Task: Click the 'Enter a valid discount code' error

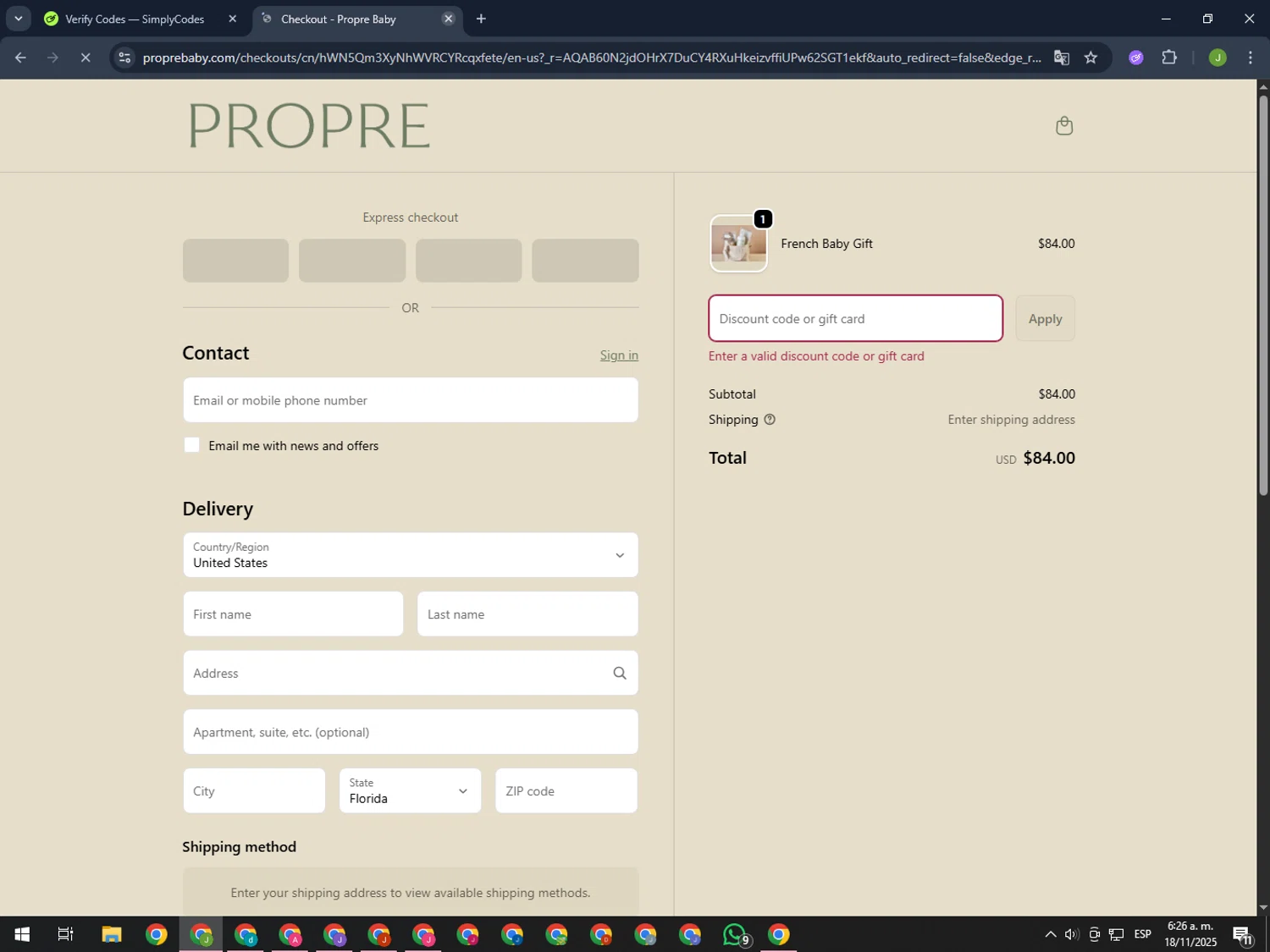Action: [816, 356]
